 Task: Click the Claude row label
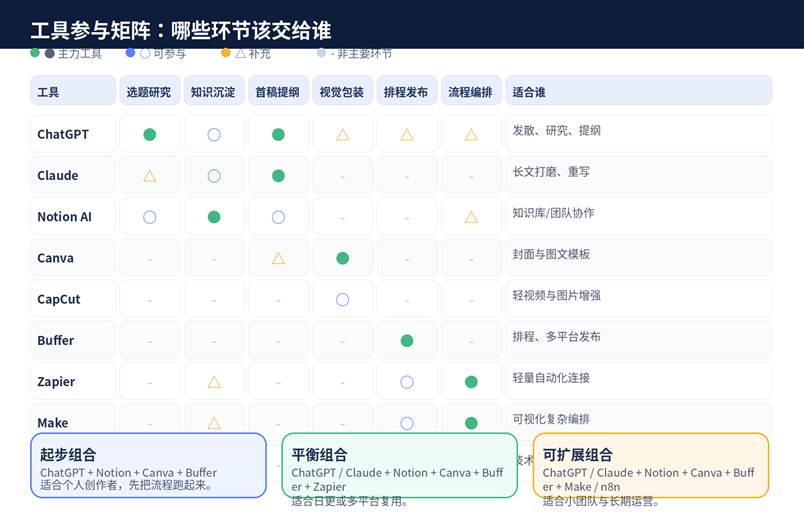pyautogui.click(x=58, y=176)
